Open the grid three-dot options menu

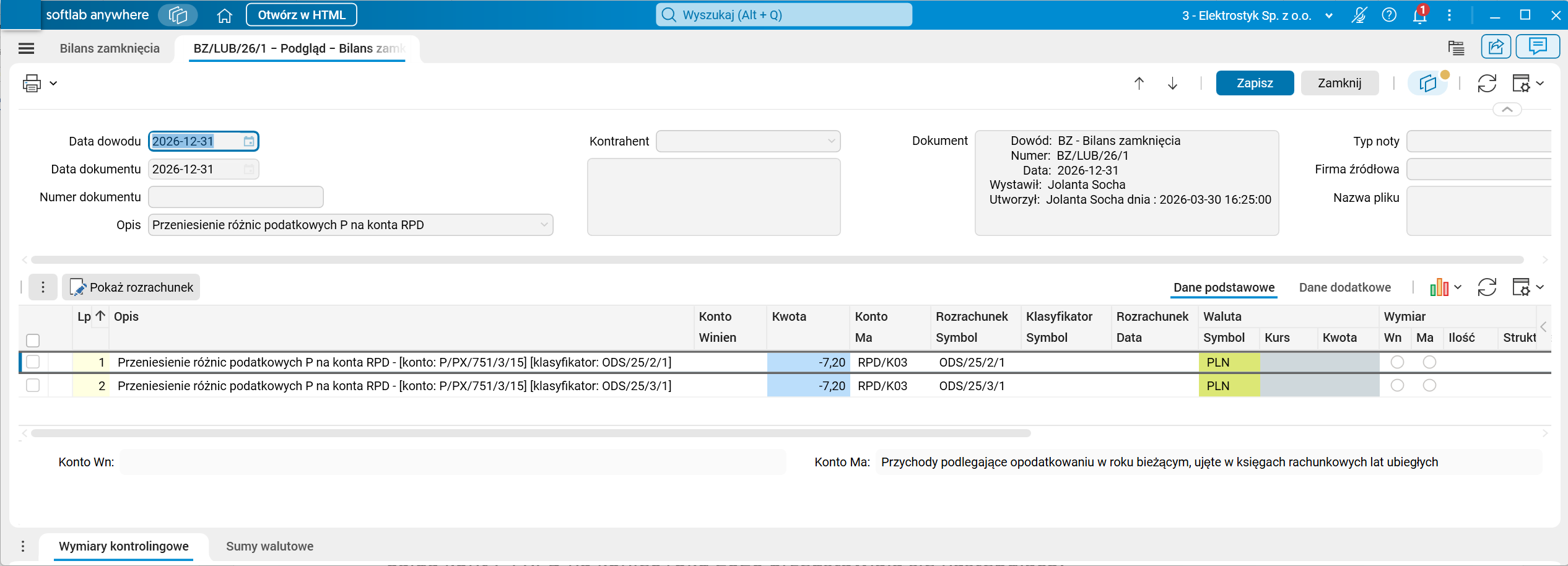(x=43, y=287)
